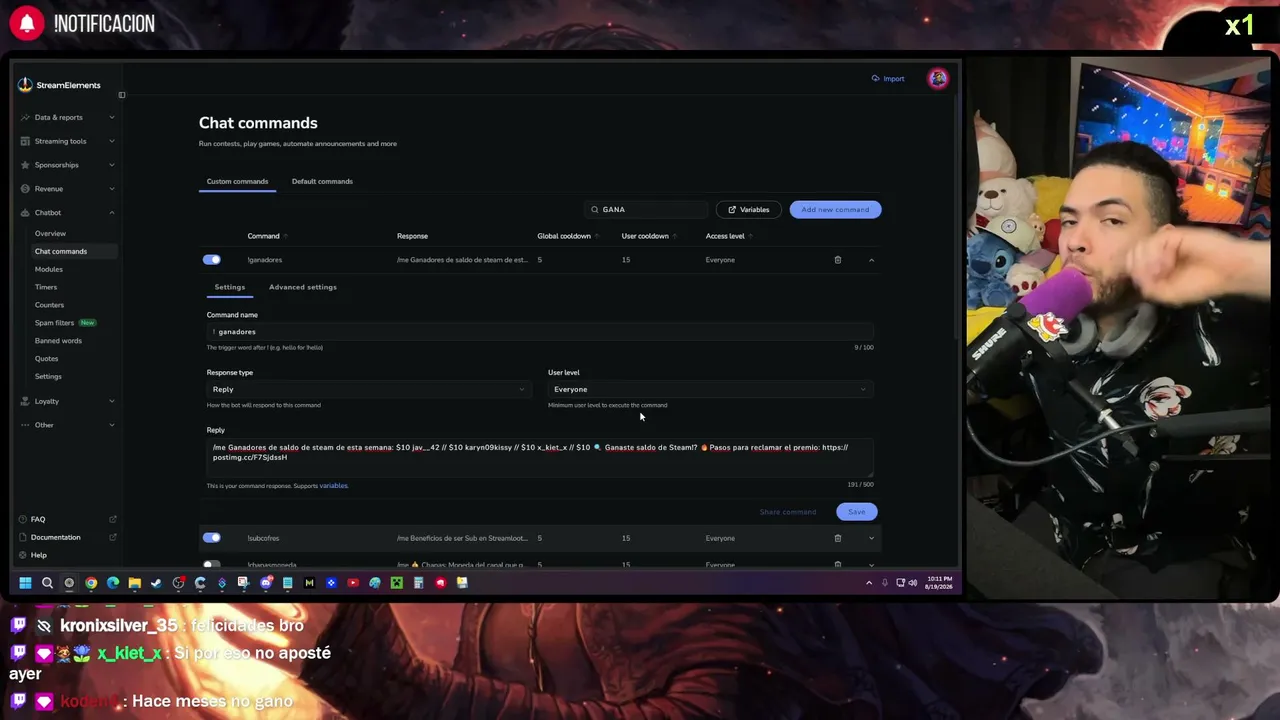Viewport: 1280px width, 720px height.
Task: Open Chatbot Overview in the sidebar
Action: [x=50, y=234]
